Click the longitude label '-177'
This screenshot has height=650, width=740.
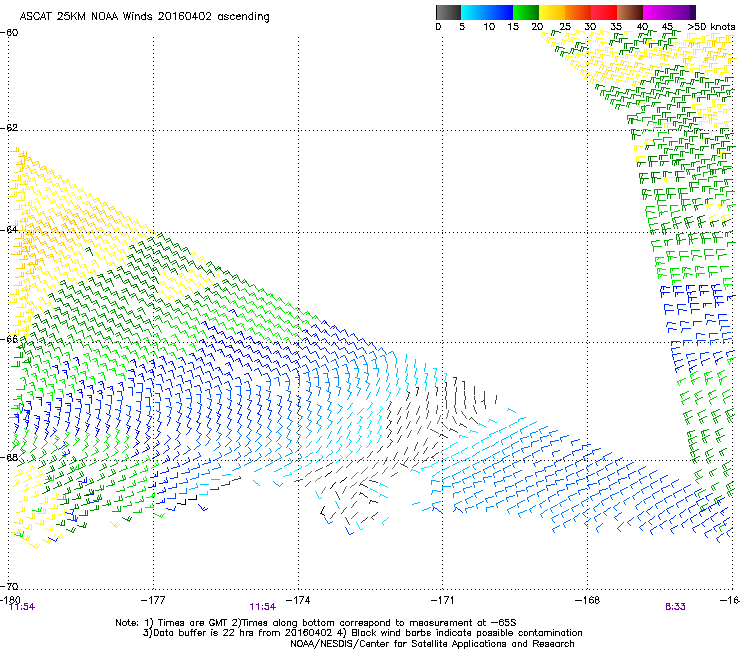(x=153, y=600)
